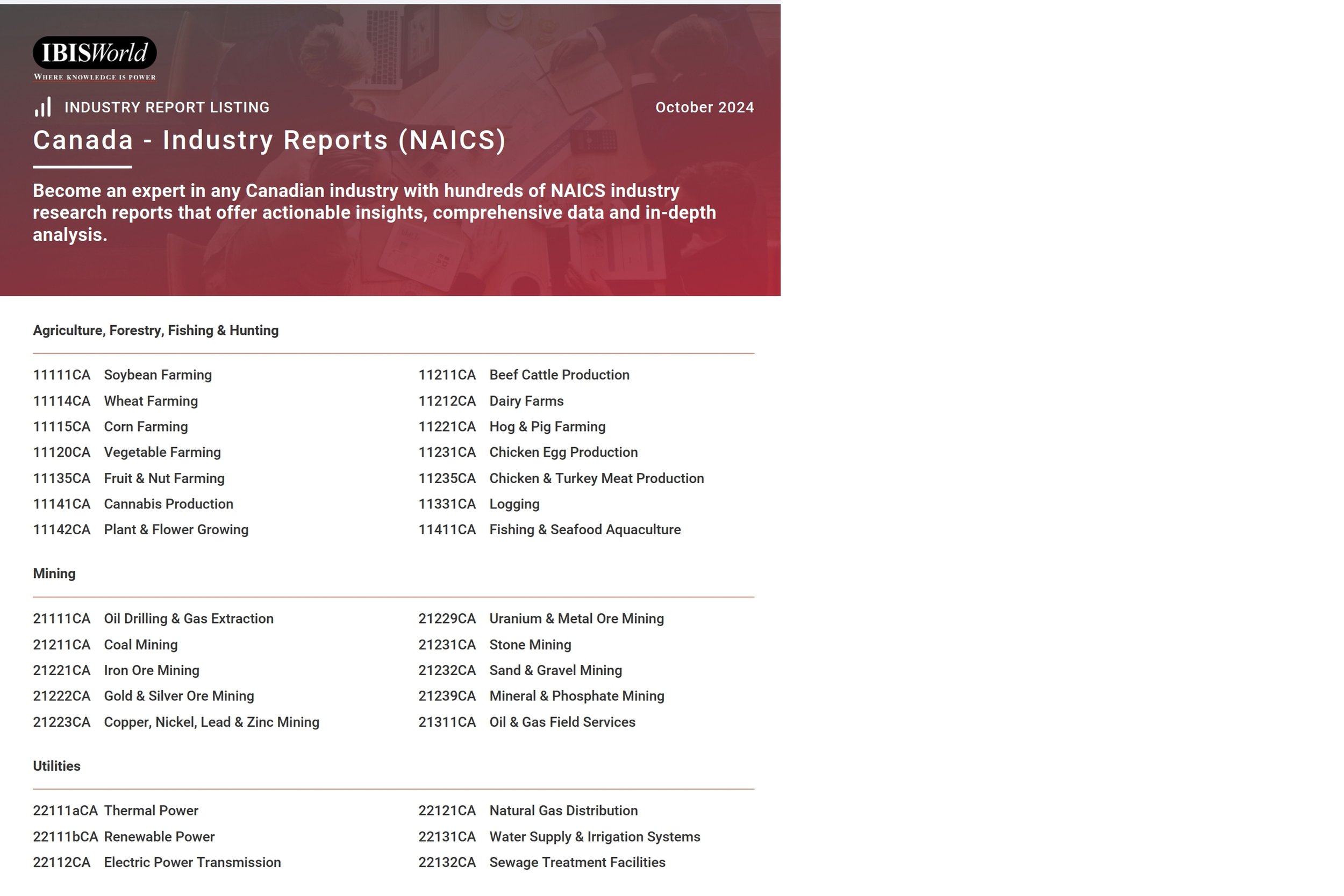Click the code 21229CA

pyautogui.click(x=447, y=619)
